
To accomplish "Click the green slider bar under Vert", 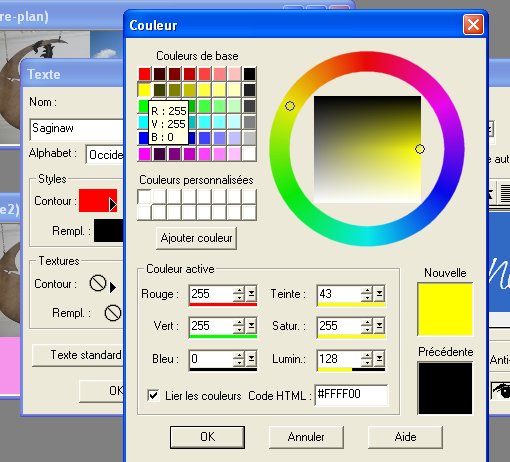I will (223, 336).
